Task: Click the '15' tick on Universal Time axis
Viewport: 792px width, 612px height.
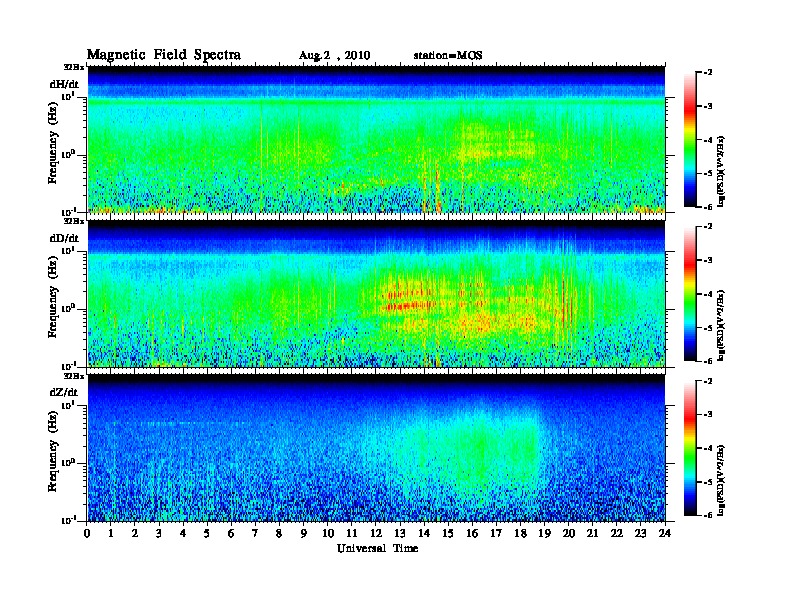Action: pyautogui.click(x=448, y=533)
